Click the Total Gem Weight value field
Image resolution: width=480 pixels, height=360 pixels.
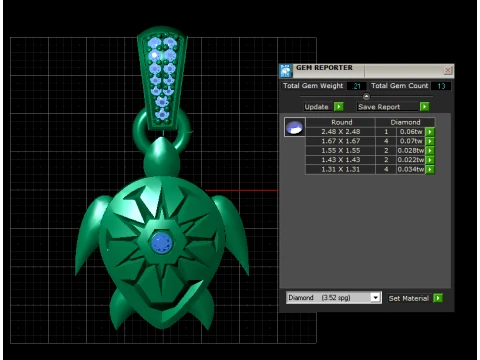point(356,86)
